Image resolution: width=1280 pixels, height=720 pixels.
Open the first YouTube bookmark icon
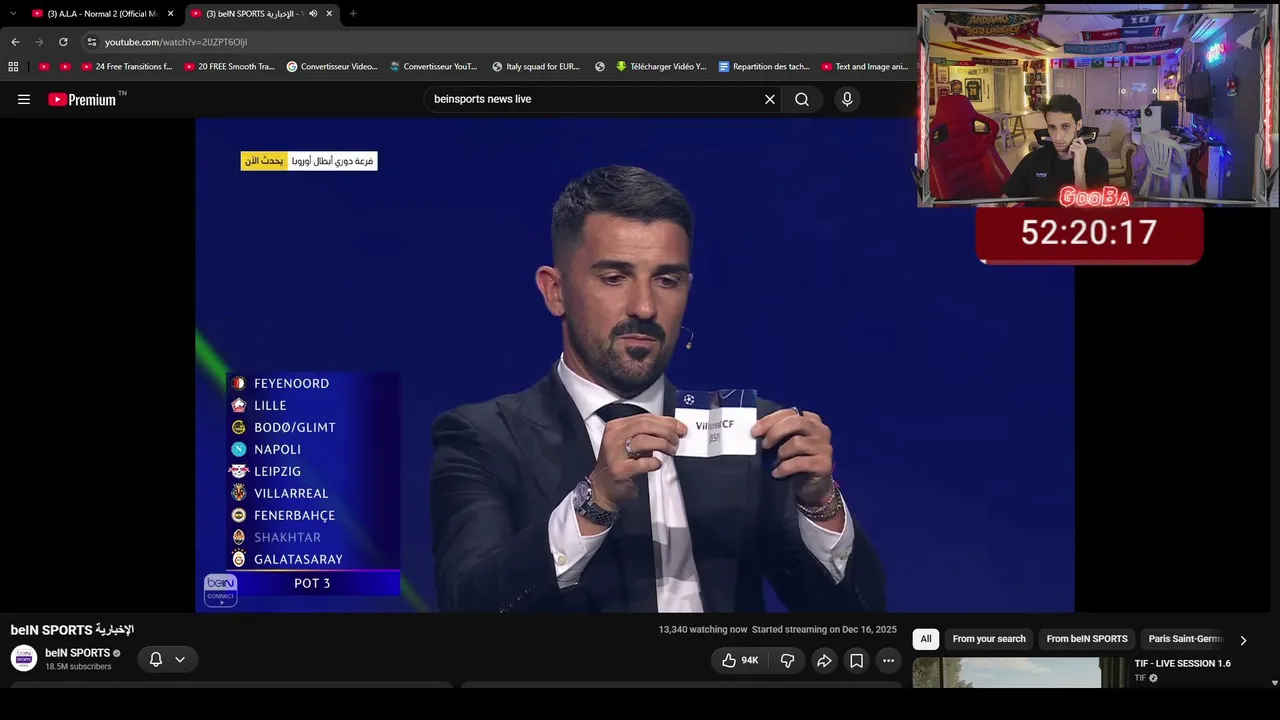pos(44,67)
